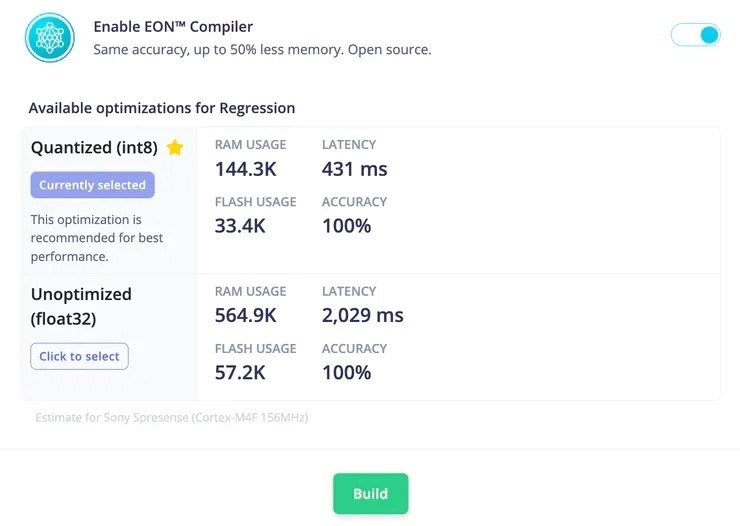Start the deployment with the Build button
Image resolution: width=740 pixels, height=526 pixels.
370,493
